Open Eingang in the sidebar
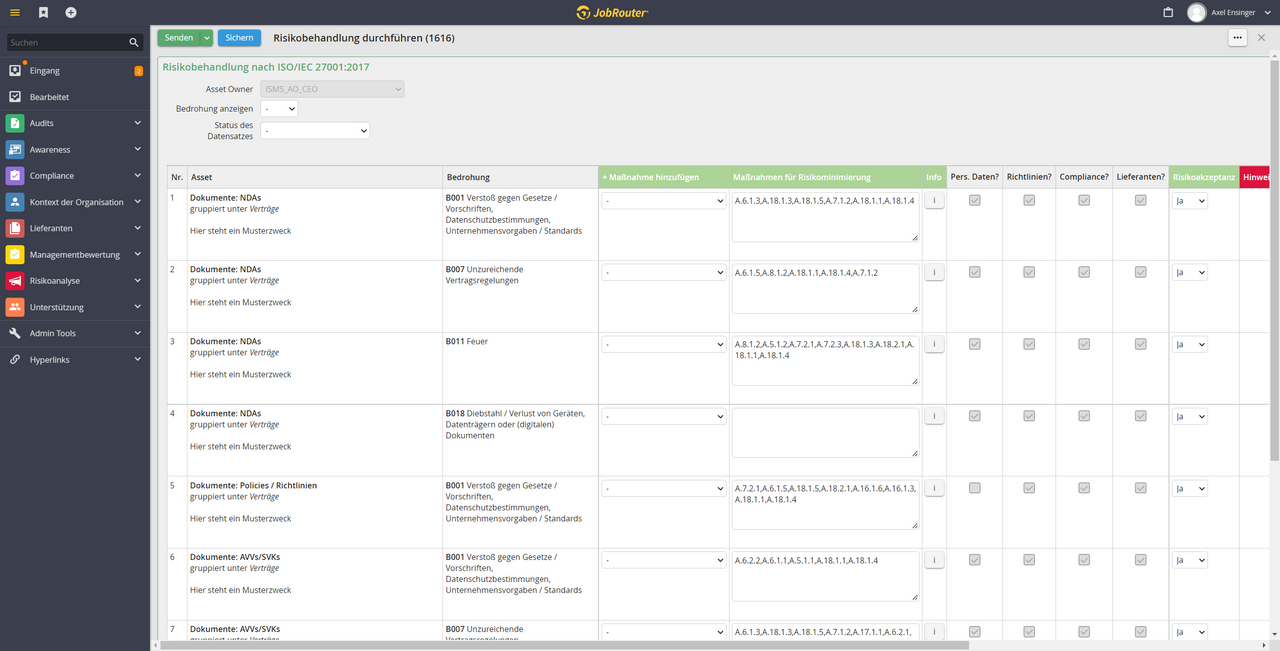The width and height of the screenshot is (1280, 651). point(75,71)
